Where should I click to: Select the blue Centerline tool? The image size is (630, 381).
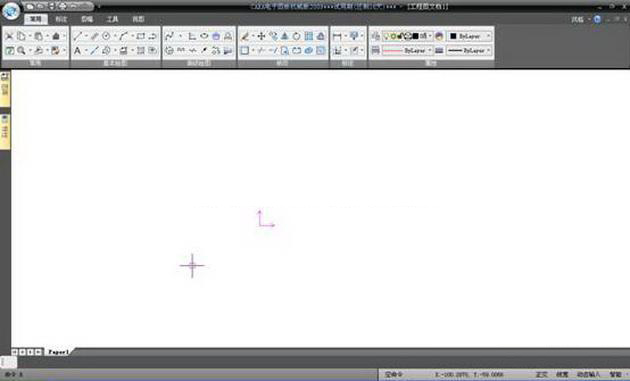tap(94, 51)
